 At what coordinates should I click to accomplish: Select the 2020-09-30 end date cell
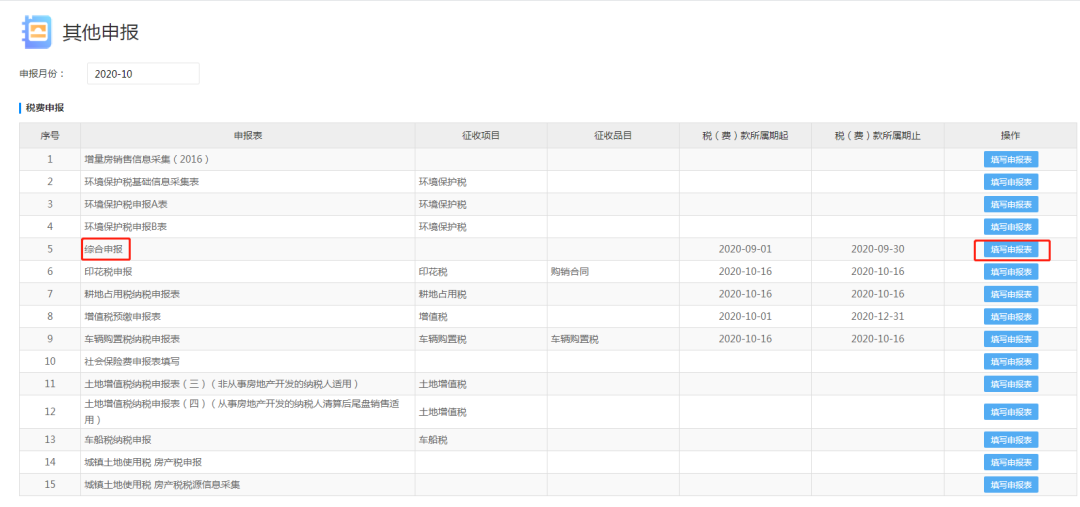[878, 249]
